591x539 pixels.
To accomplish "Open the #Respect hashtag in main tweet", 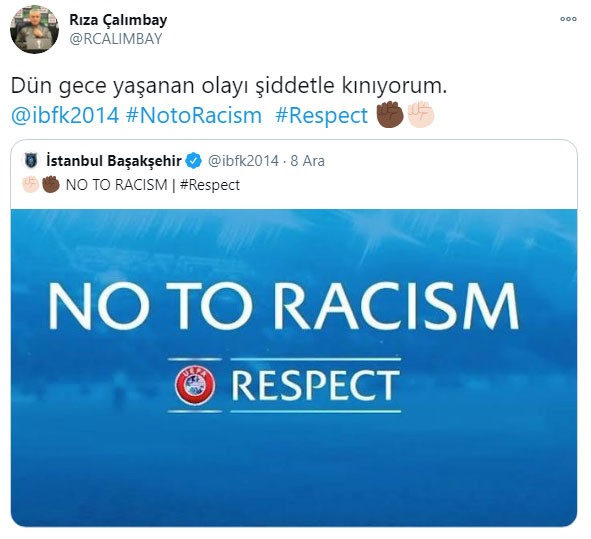I will [x=322, y=115].
